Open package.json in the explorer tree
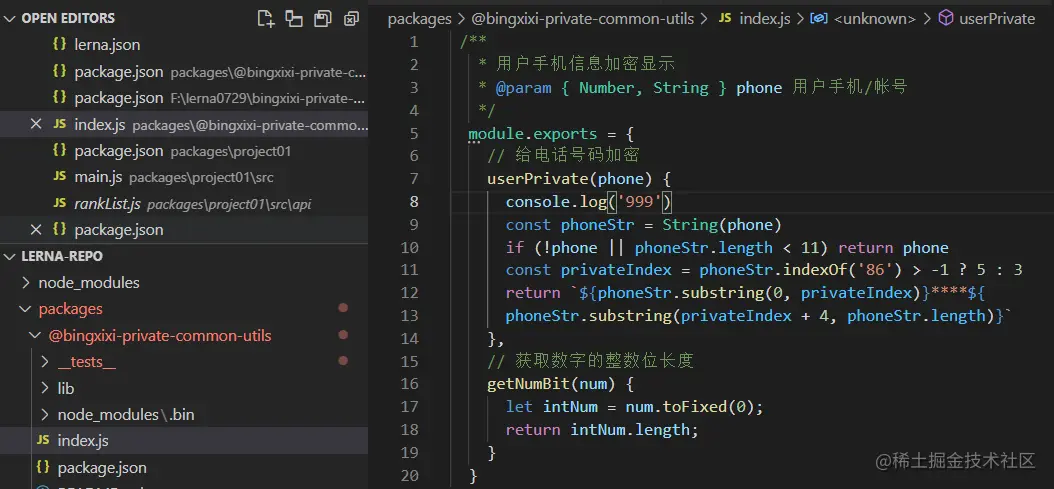 tap(102, 467)
